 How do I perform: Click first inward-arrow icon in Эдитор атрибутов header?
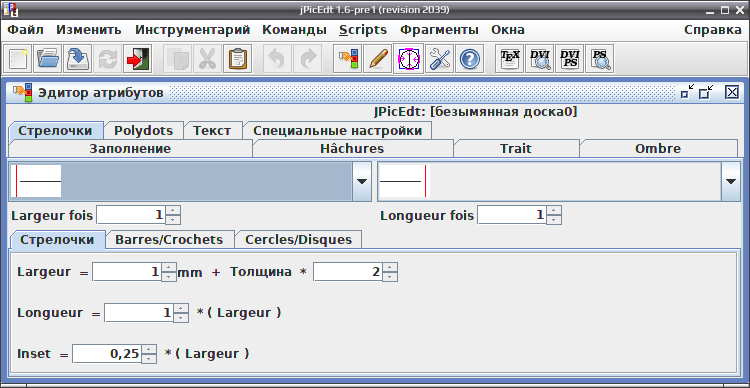pos(687,92)
